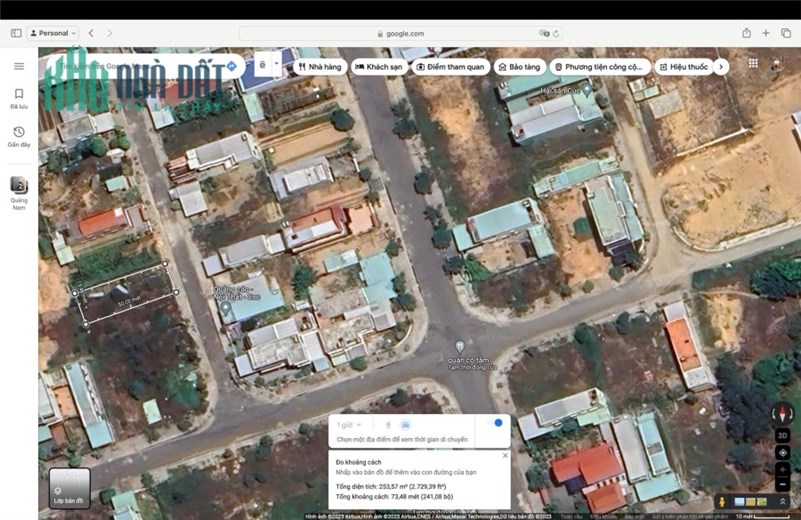This screenshot has width=801, height=520.
Task: Close the Đo khoảng cách panel
Action: (505, 455)
